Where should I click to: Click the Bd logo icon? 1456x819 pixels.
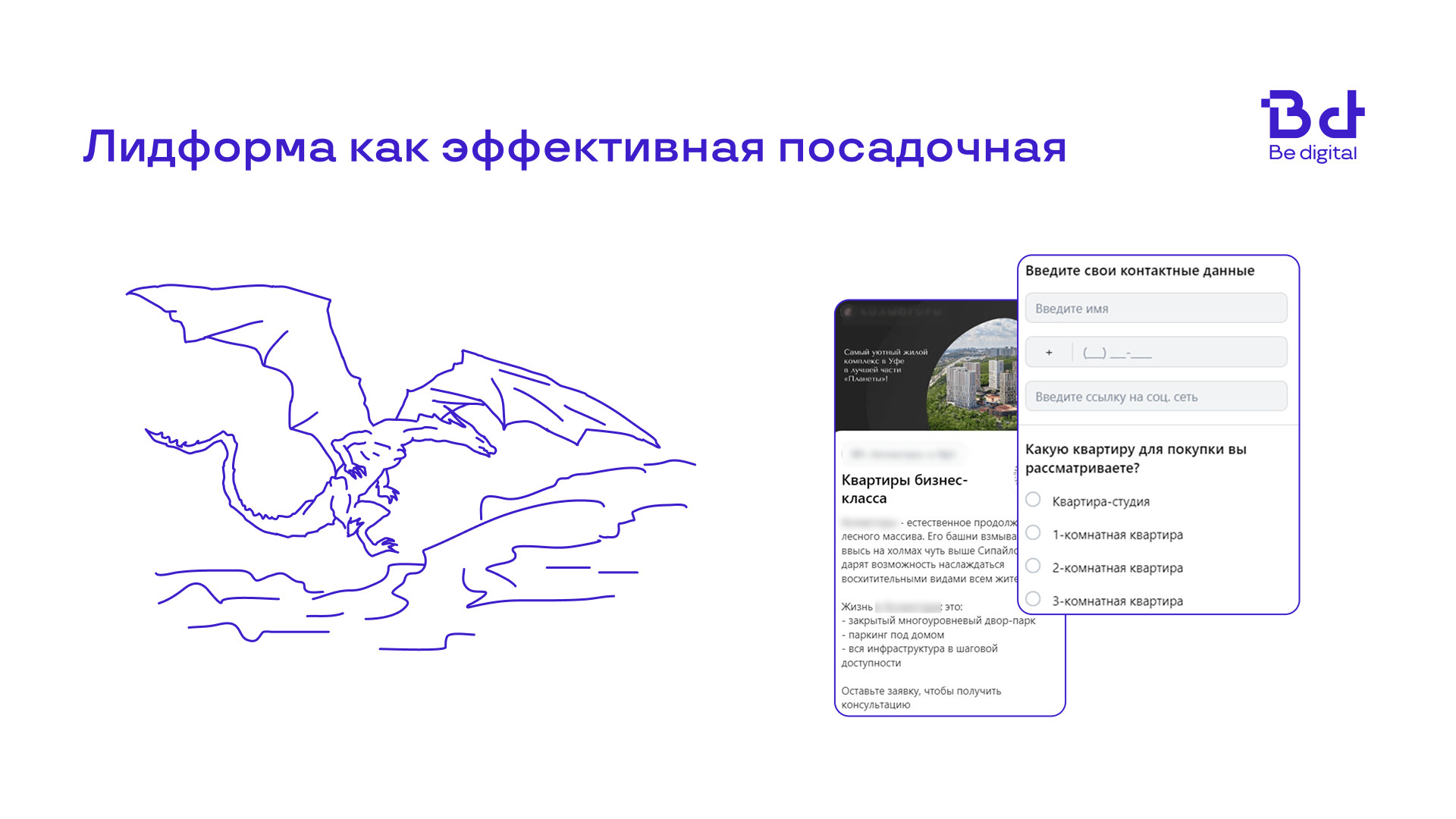(x=1313, y=114)
